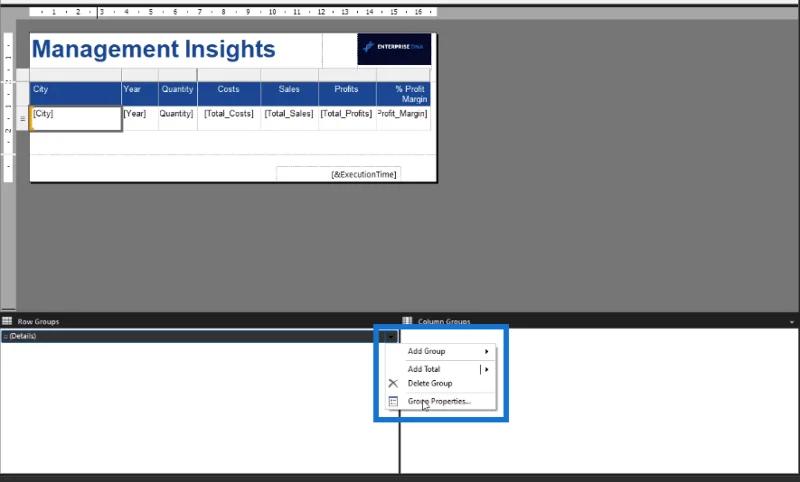This screenshot has width=800, height=482.
Task: Click the Sales column header
Action: [289, 94]
